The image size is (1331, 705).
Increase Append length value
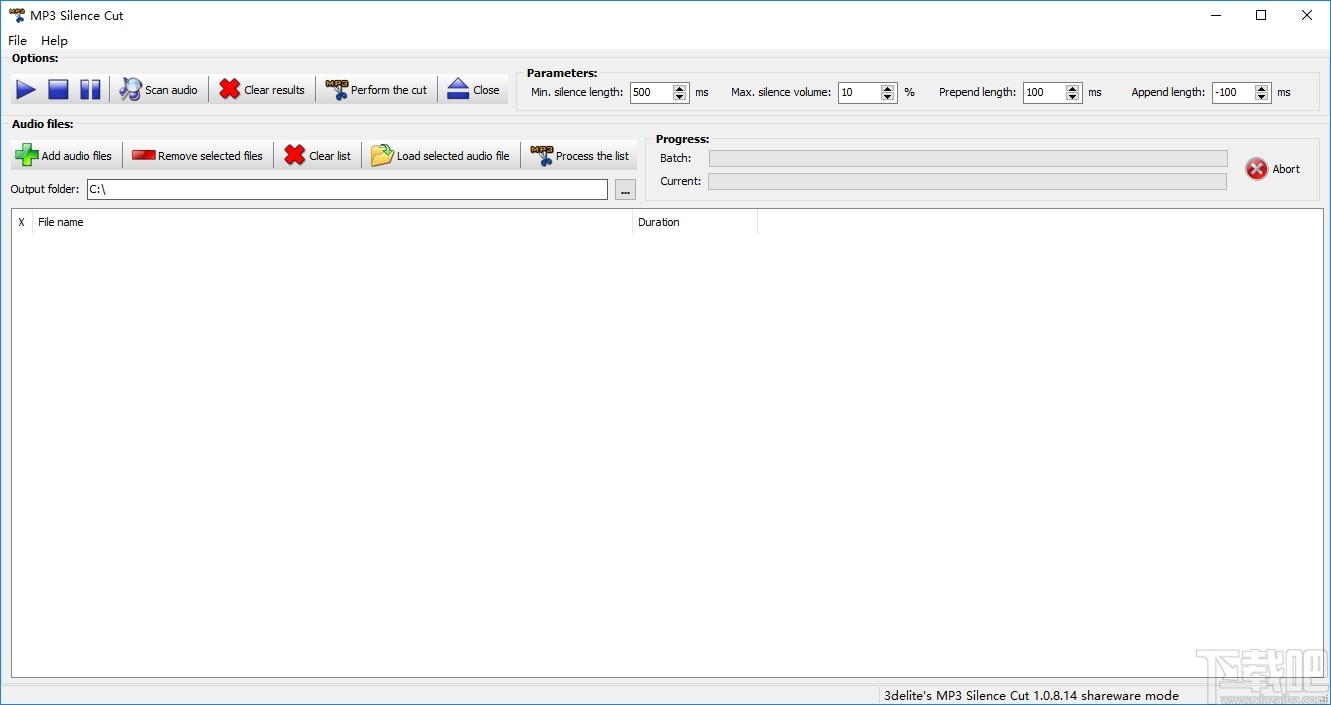click(x=1263, y=88)
